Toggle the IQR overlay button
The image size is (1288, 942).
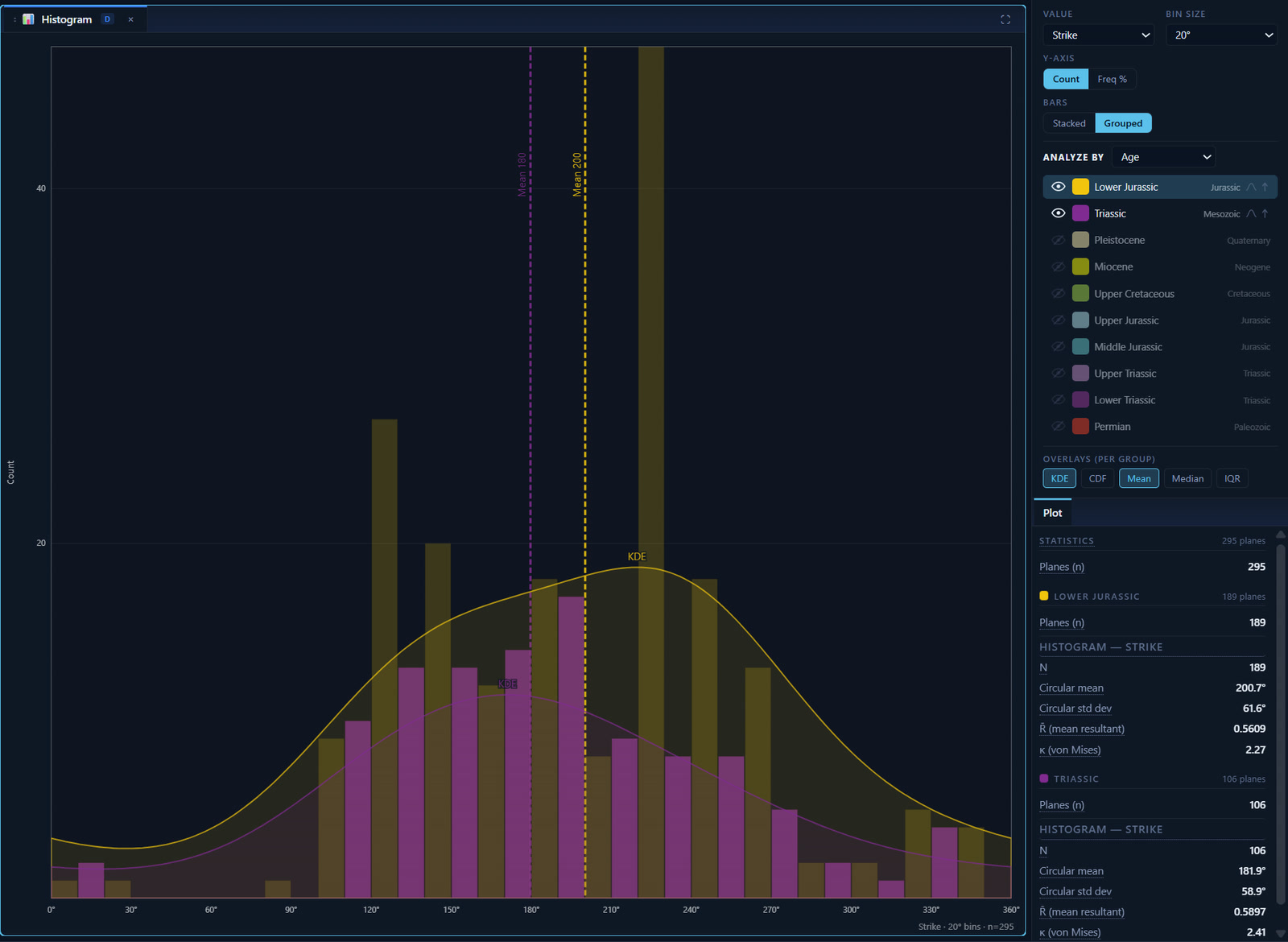click(x=1232, y=478)
